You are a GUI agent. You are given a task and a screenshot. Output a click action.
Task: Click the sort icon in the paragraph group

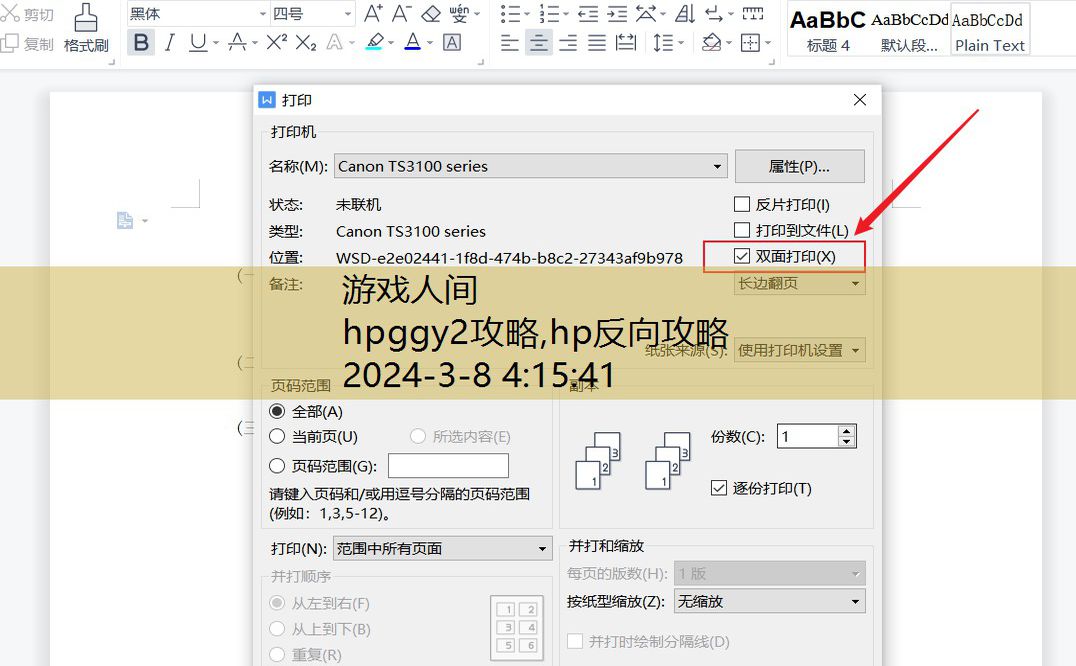coord(684,13)
